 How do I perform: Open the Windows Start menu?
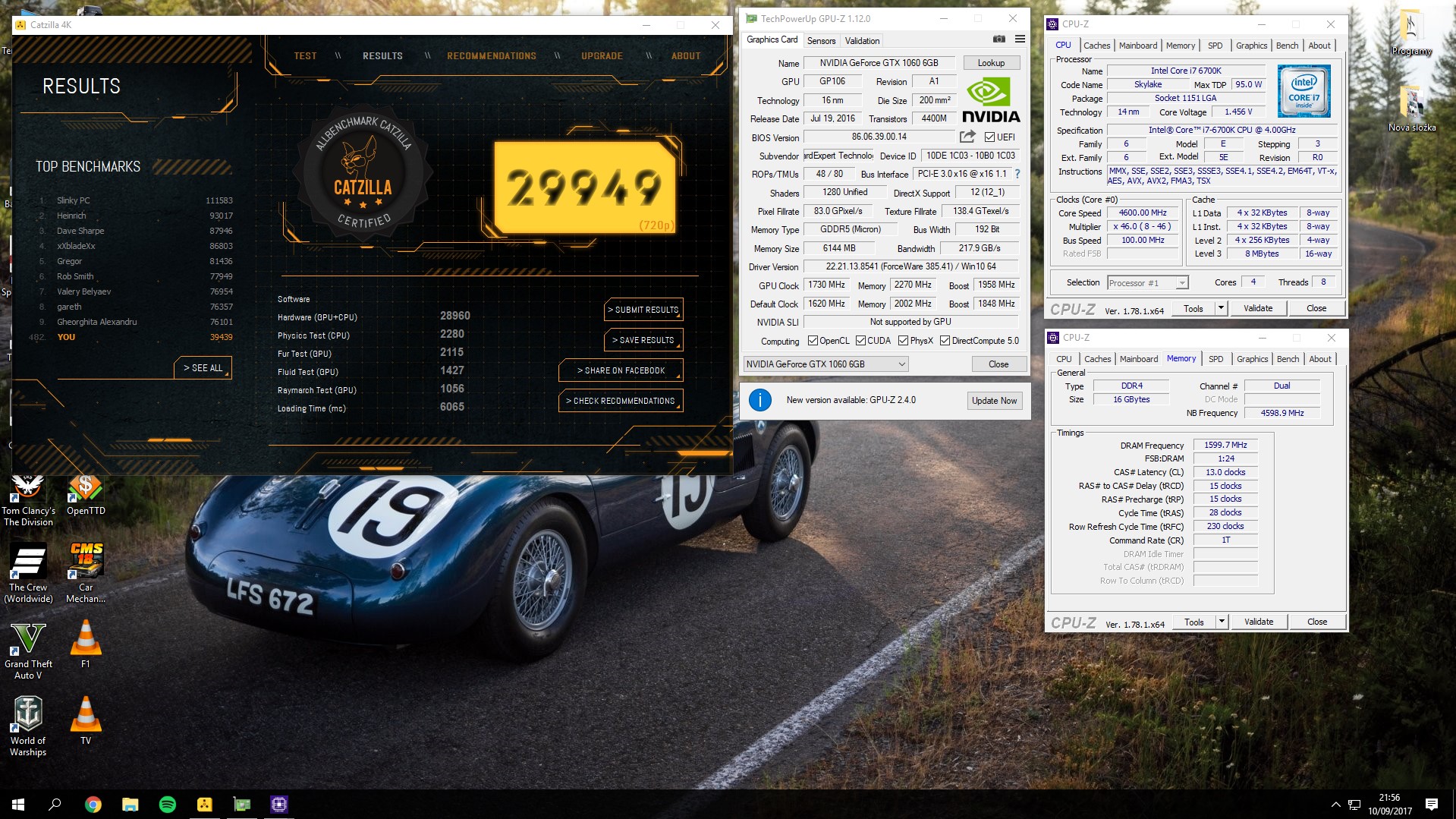tap(18, 805)
